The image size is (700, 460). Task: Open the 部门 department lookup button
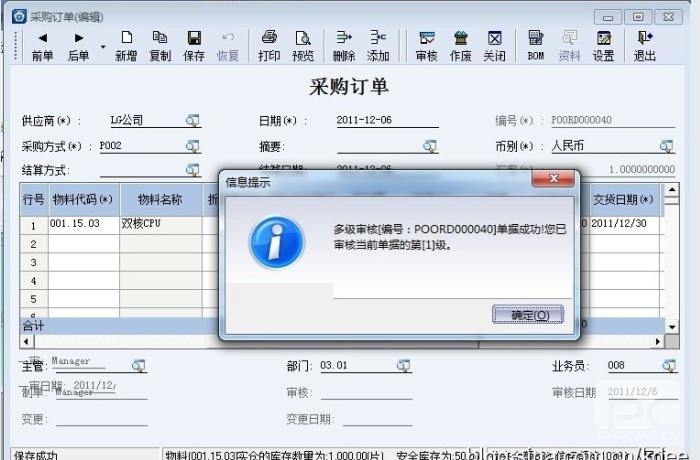click(403, 366)
